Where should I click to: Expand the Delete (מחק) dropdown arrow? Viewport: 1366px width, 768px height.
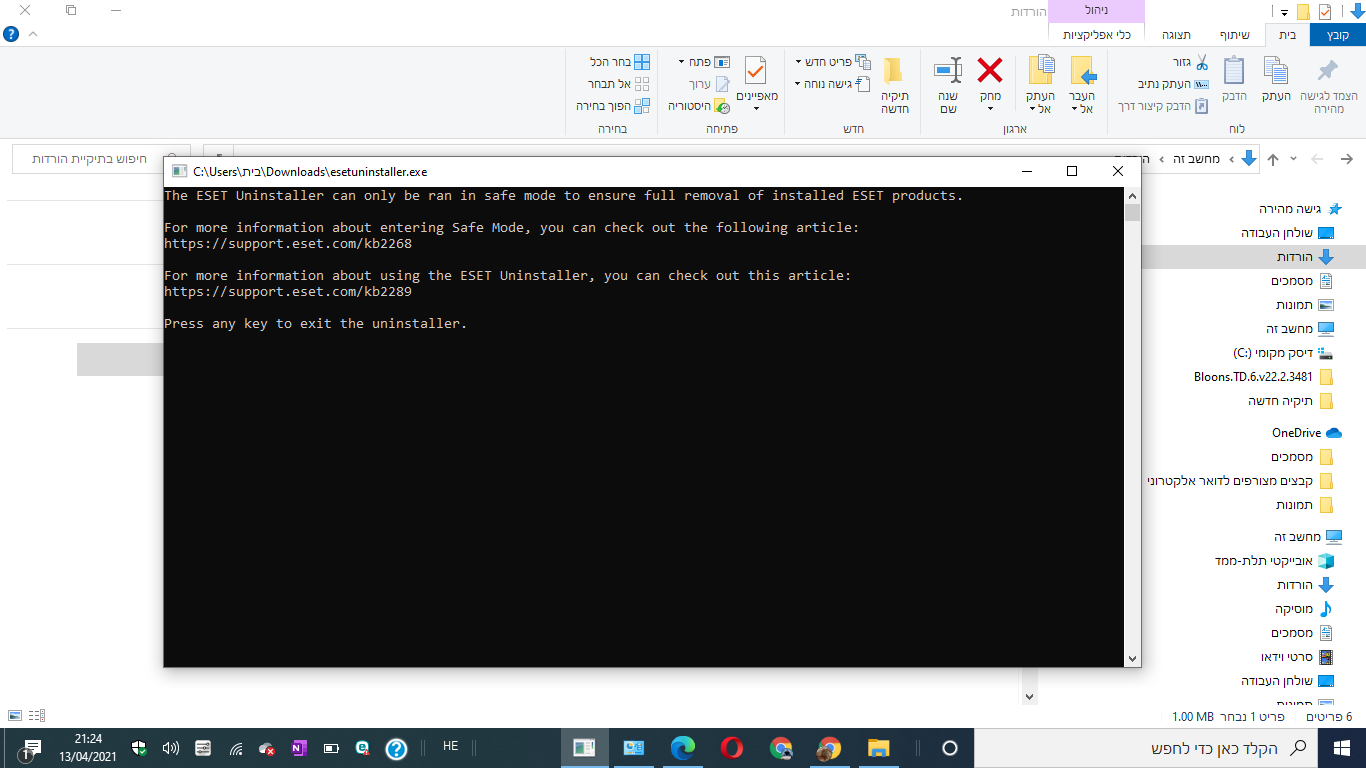tap(990, 109)
